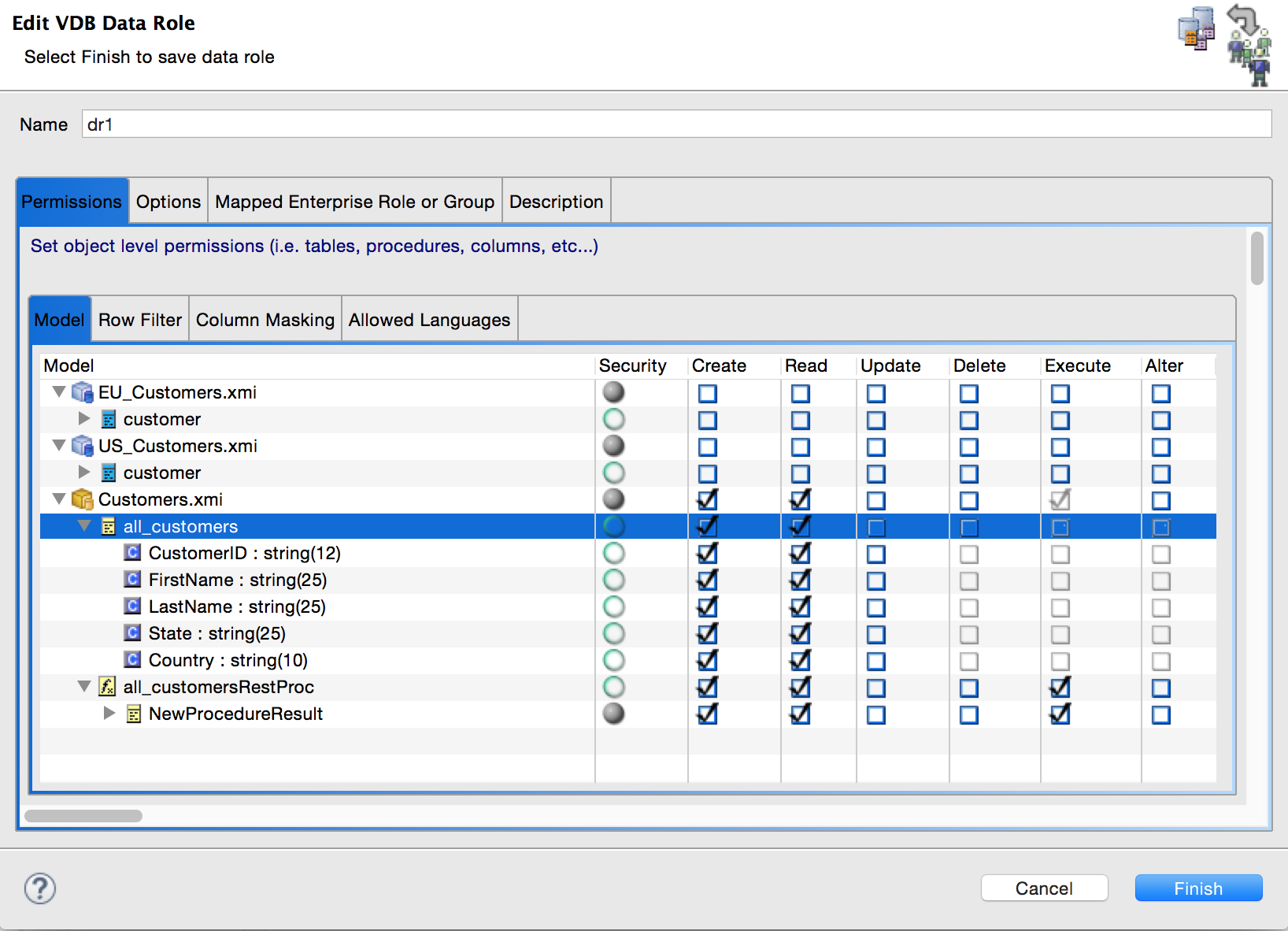Click inside the Name field showing dr1

pyautogui.click(x=315, y=124)
